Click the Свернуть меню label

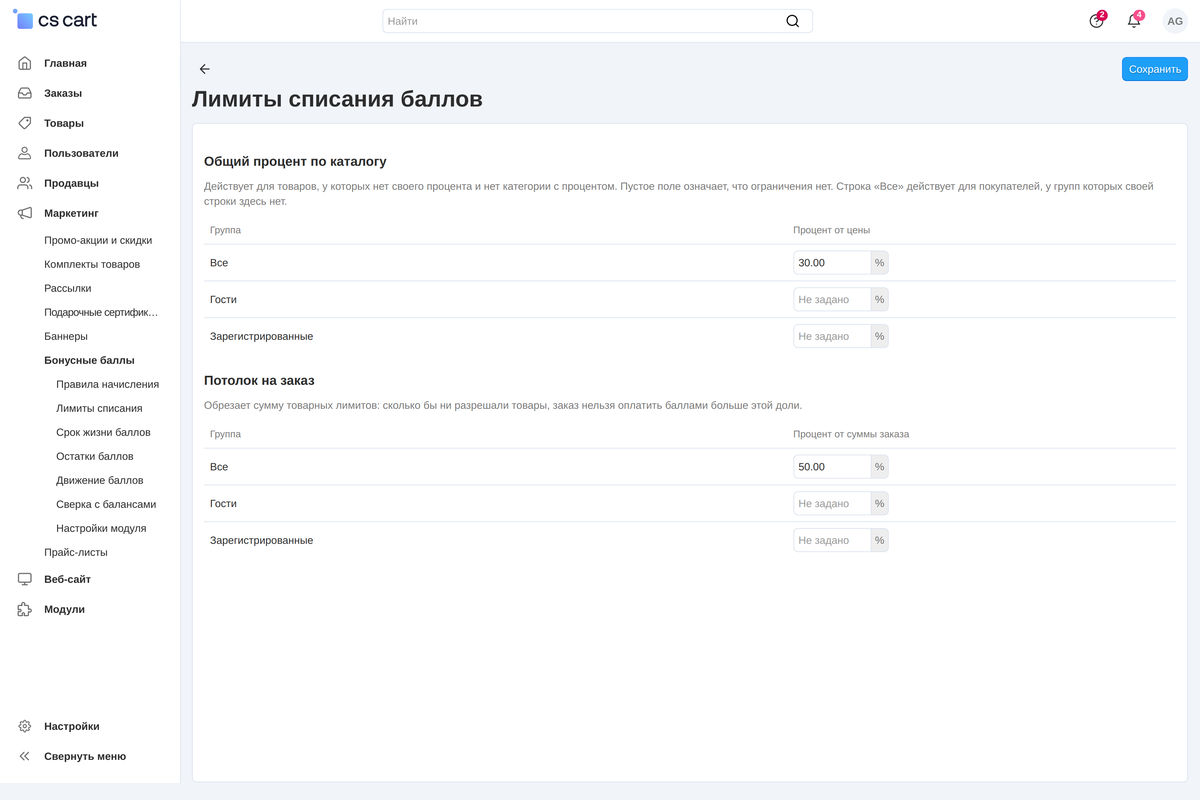[x=85, y=756]
